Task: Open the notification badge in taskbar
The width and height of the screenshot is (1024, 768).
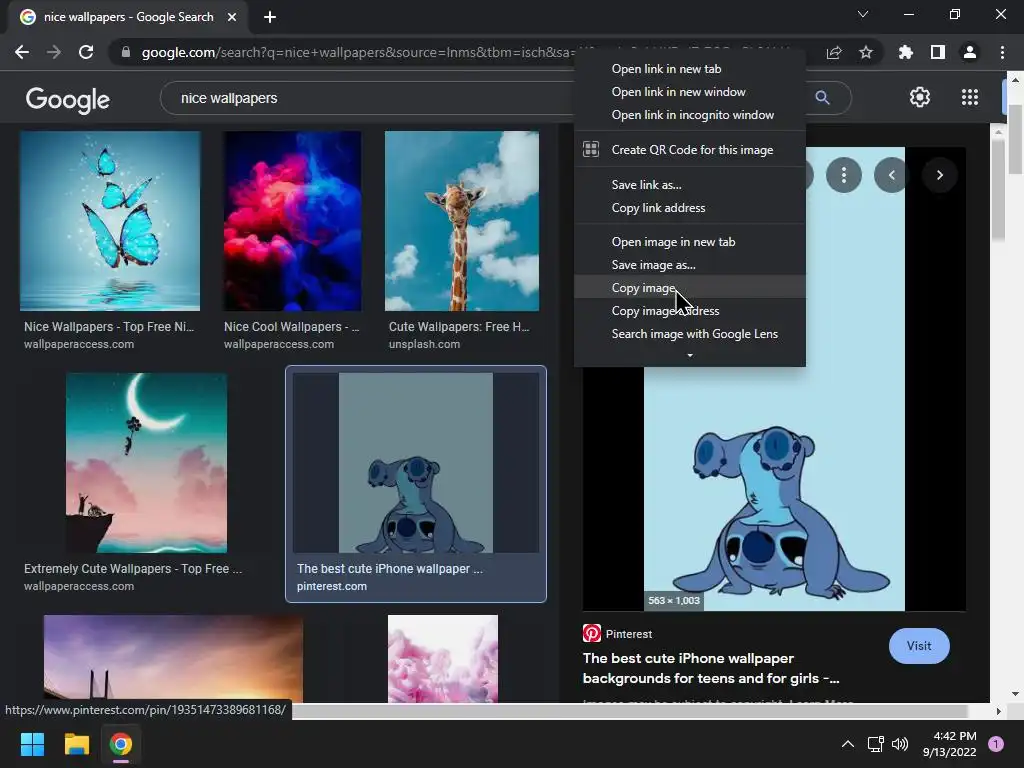Action: 996,744
